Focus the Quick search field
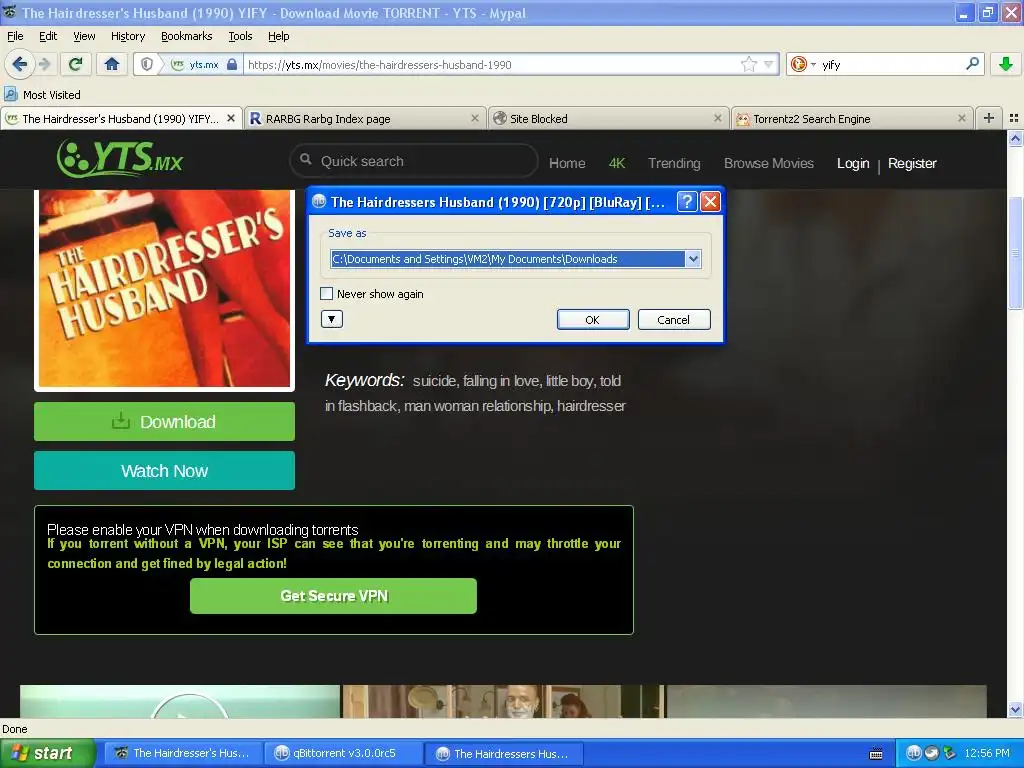 (x=413, y=161)
